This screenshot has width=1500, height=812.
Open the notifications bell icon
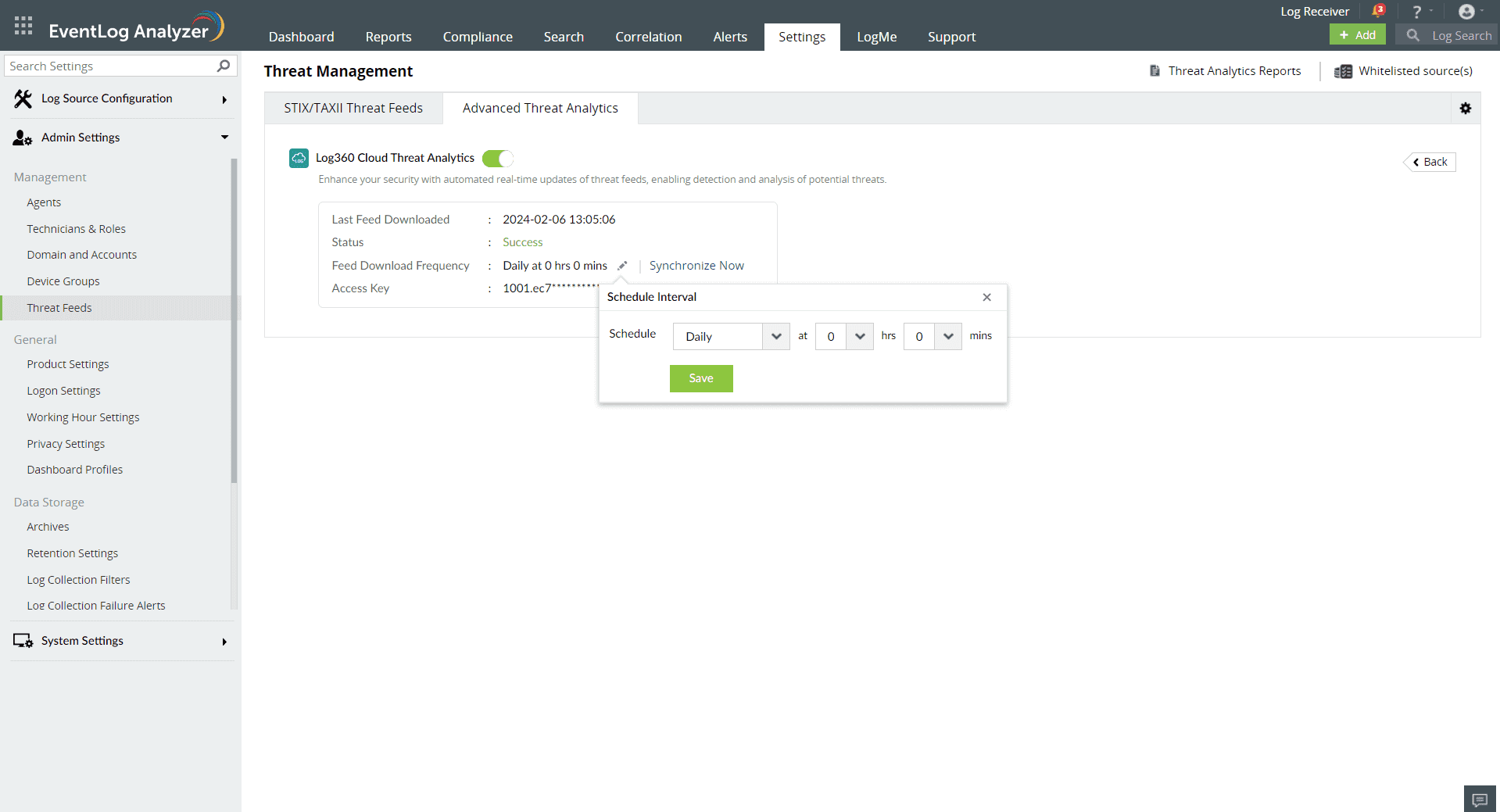coord(1378,11)
